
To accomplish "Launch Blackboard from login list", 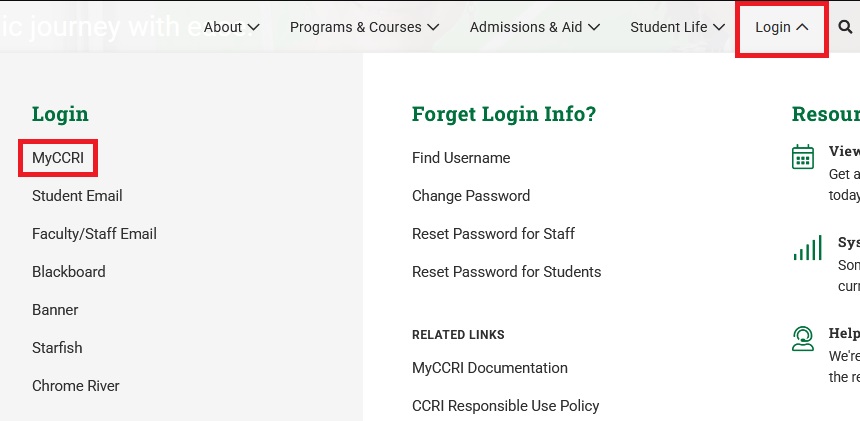I will coord(68,272).
